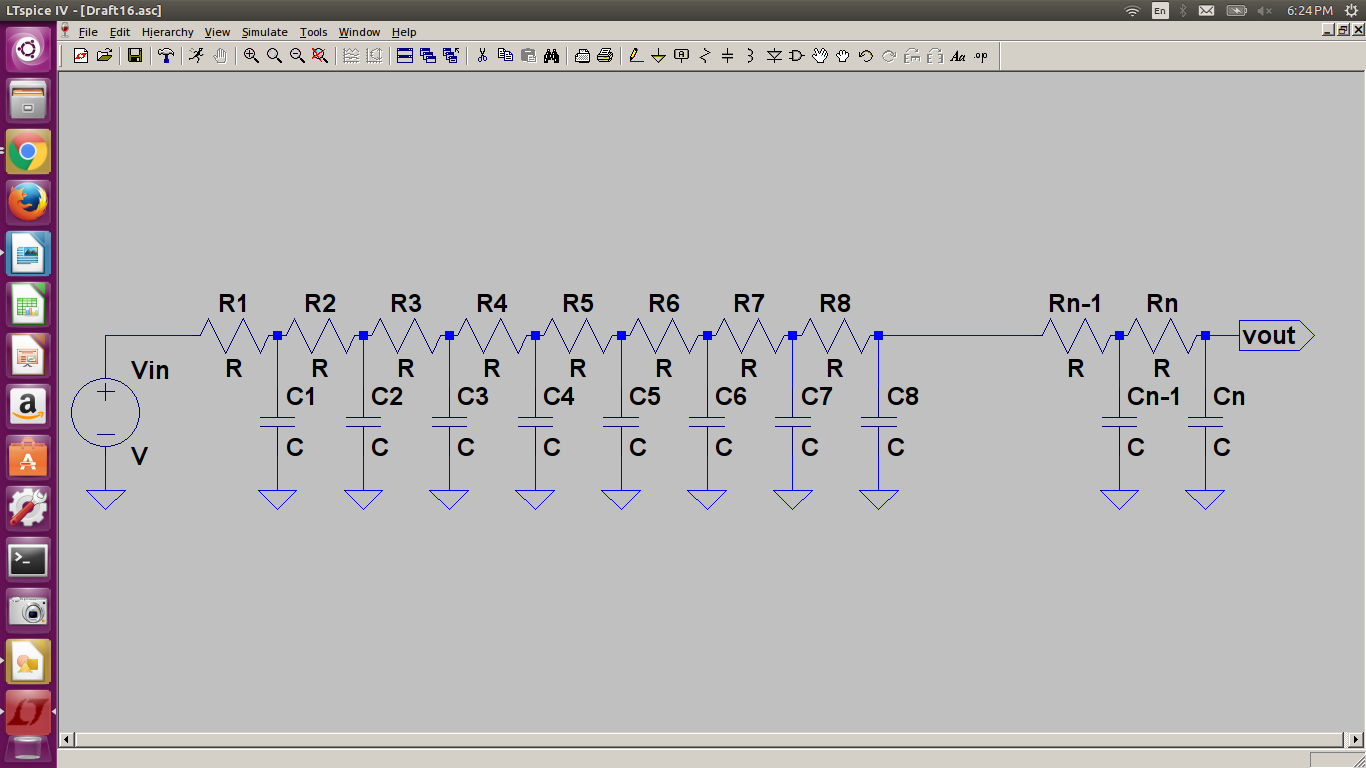Open the Component selection dialog
This screenshot has width=1366, height=768.
pyautogui.click(x=795, y=56)
